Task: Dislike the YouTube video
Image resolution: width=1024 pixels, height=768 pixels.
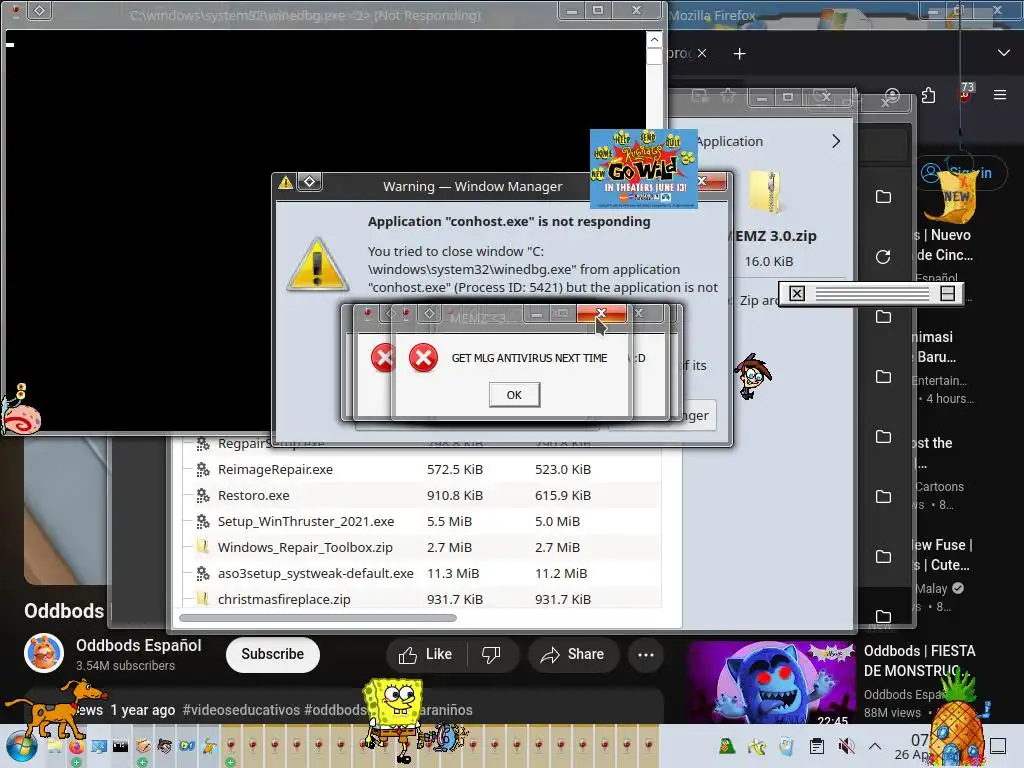Action: (x=492, y=654)
